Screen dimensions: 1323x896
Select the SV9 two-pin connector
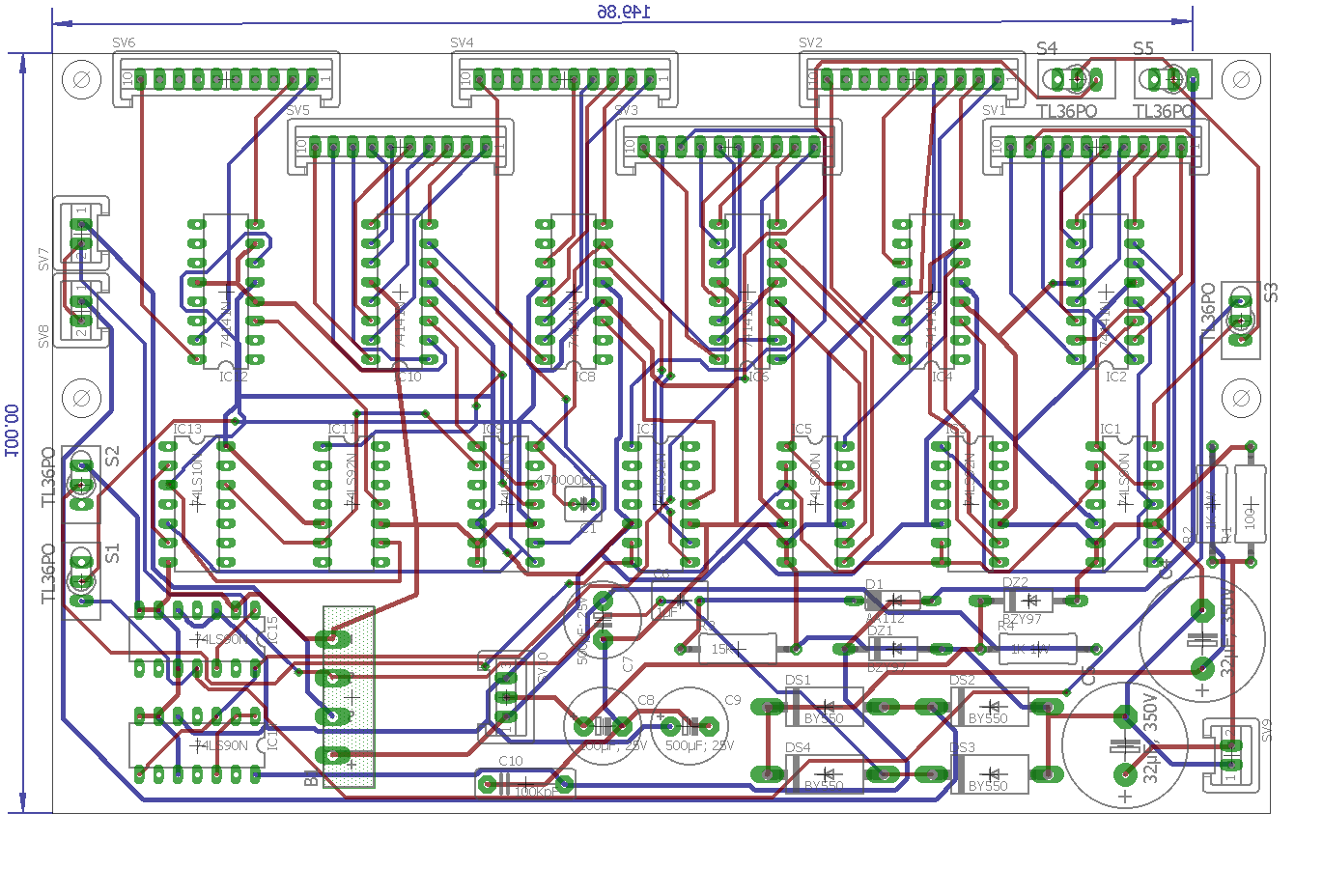click(x=1229, y=755)
